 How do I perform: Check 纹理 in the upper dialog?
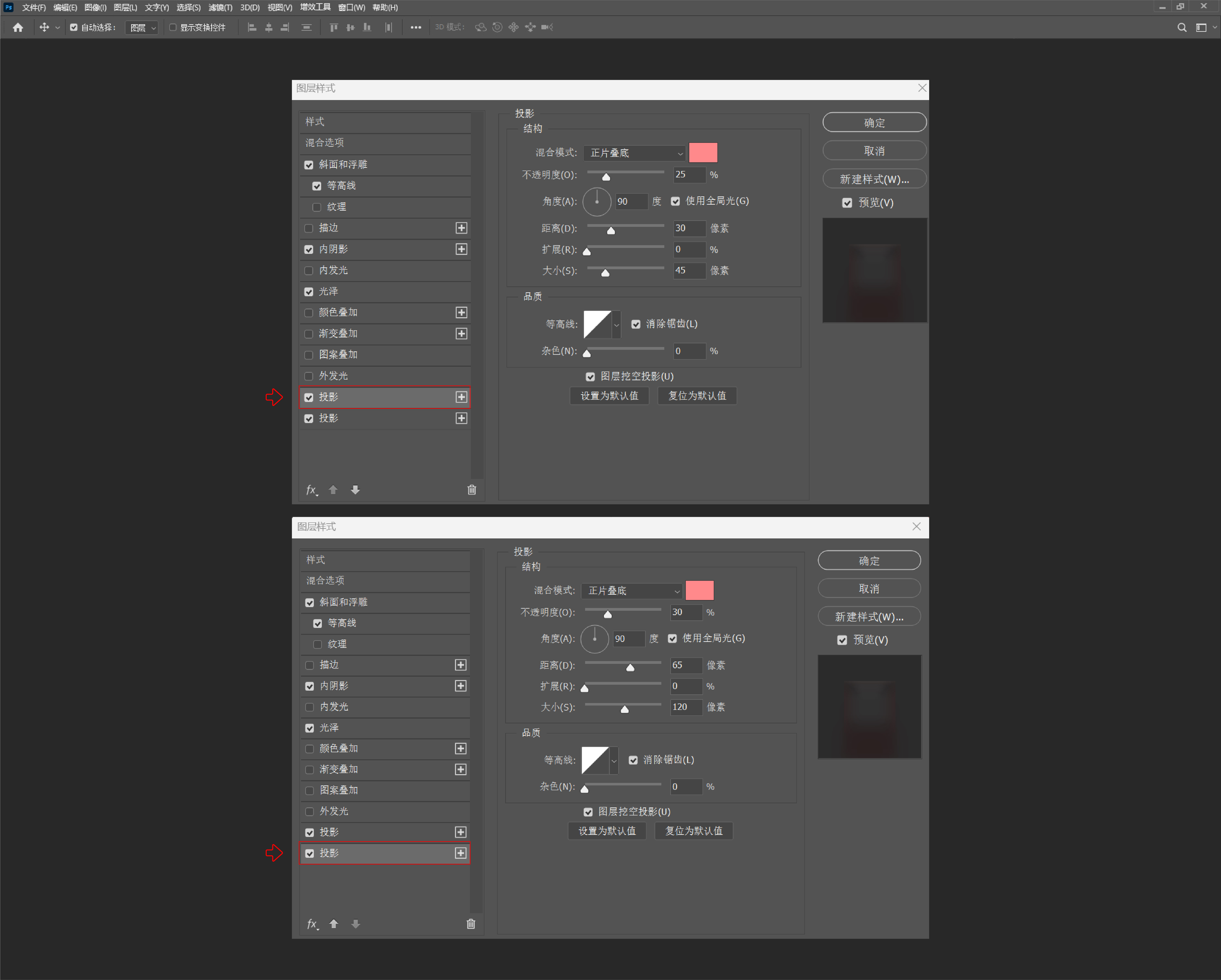pos(317,207)
